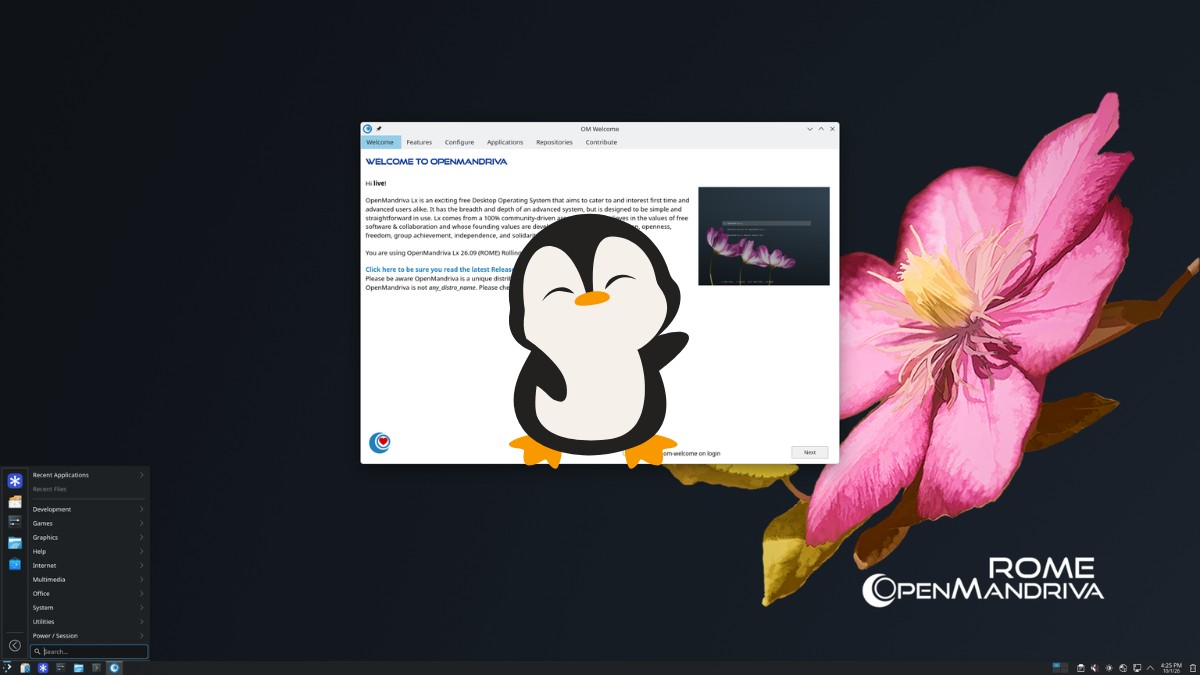Image resolution: width=1200 pixels, height=675 pixels.
Task: Click the pin icon in OM Welcome title bar
Action: (x=379, y=129)
